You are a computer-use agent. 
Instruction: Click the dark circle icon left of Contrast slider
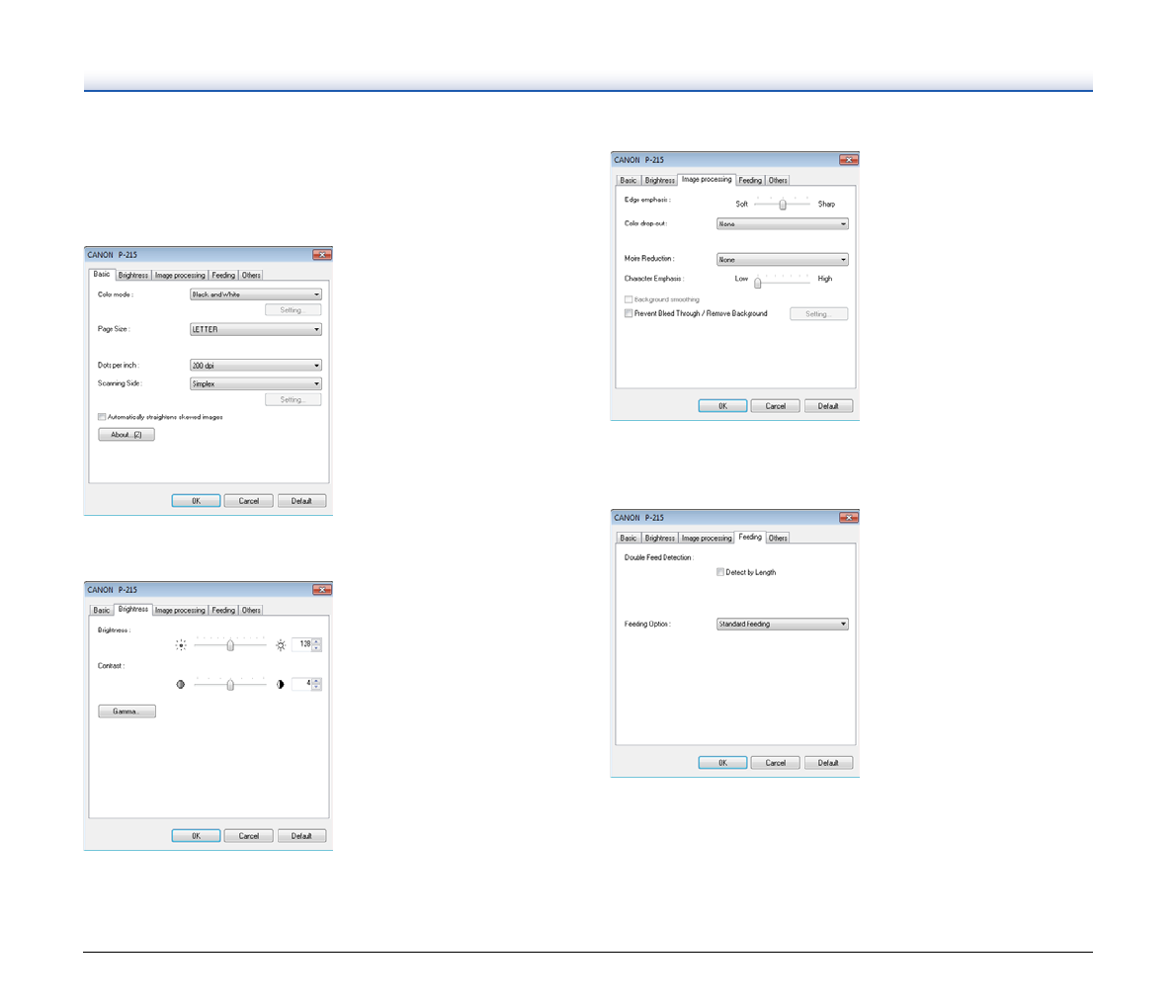point(181,684)
